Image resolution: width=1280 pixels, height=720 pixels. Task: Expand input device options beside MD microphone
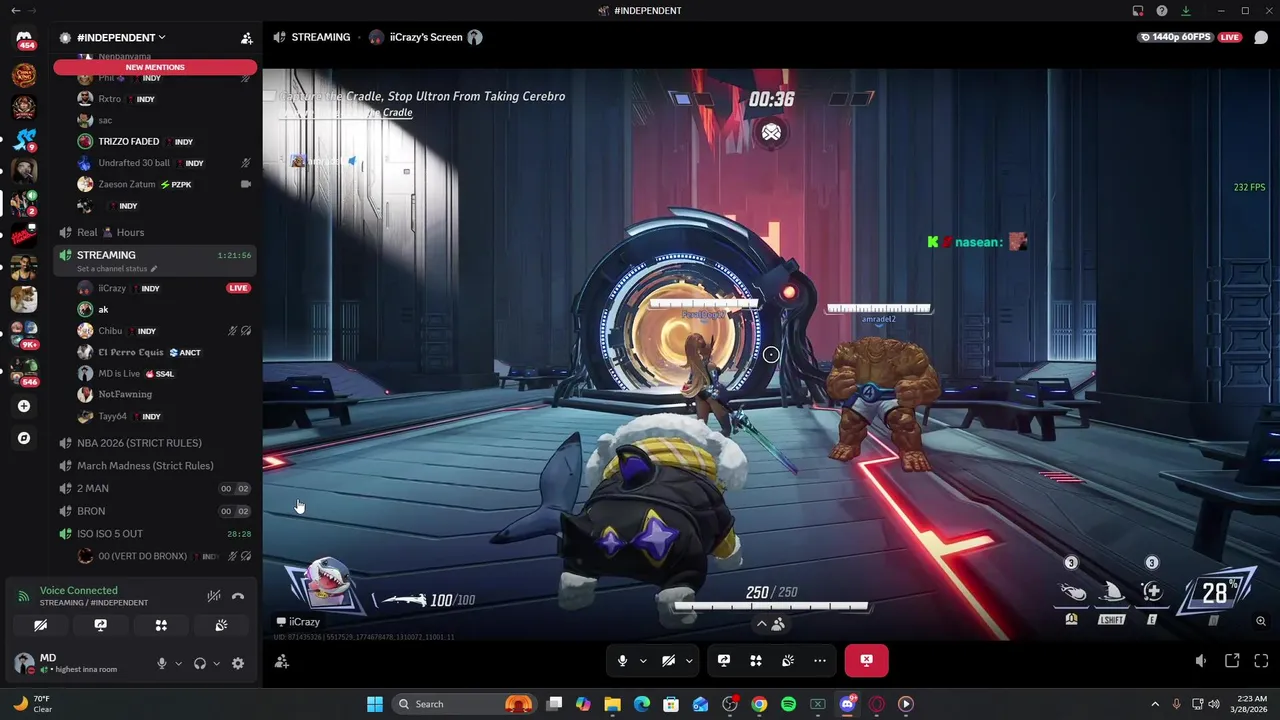pos(178,663)
